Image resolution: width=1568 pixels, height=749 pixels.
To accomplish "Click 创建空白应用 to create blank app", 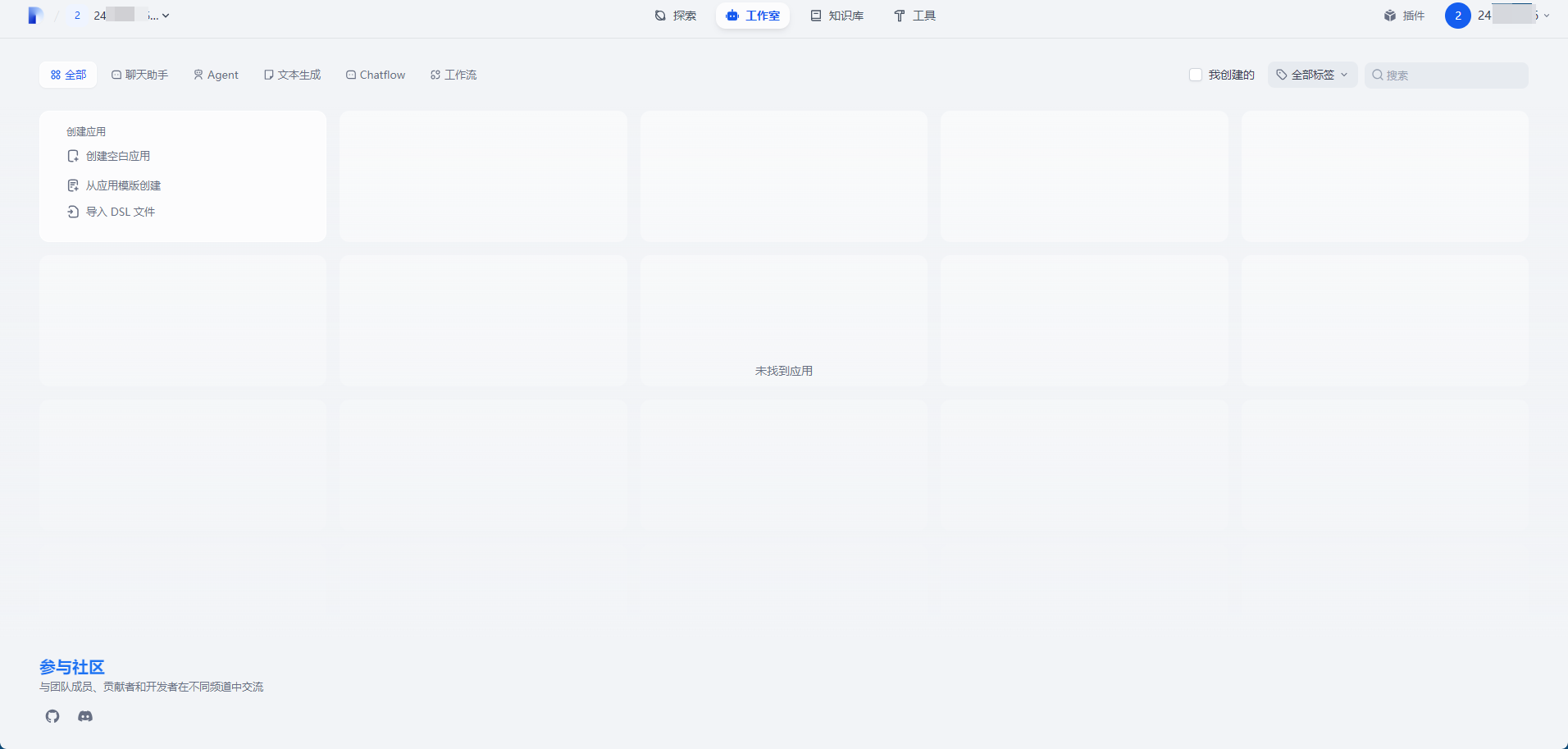I will (x=109, y=156).
